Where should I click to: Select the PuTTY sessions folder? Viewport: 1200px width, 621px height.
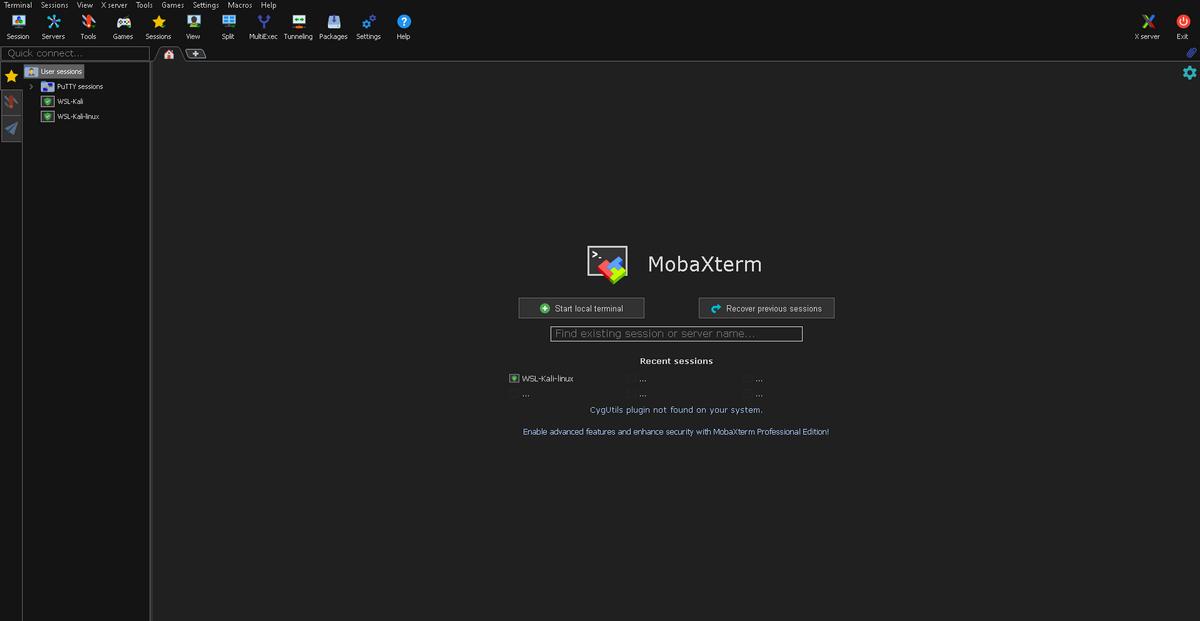pos(72,87)
